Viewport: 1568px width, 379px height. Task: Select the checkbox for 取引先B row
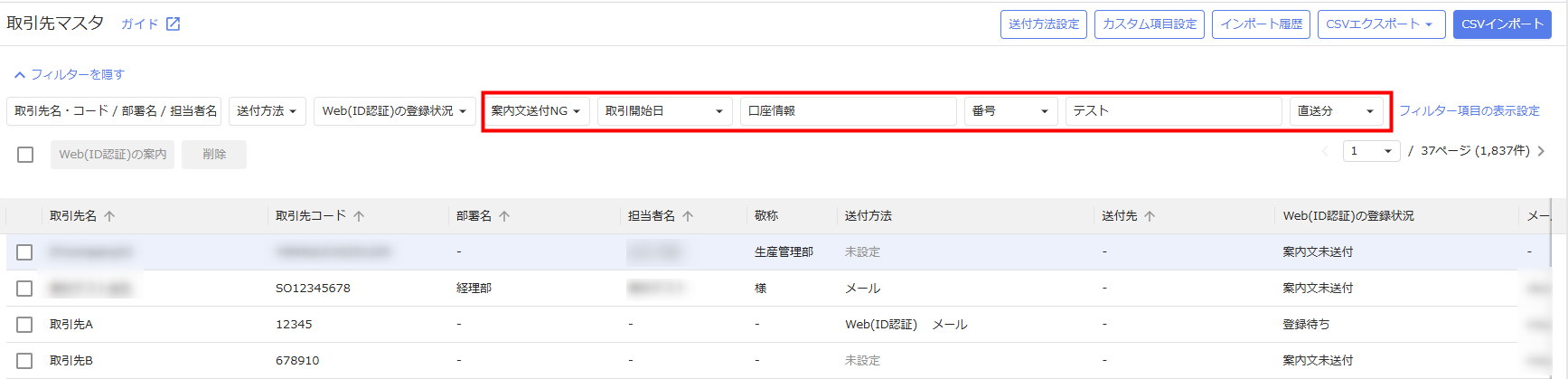tap(24, 361)
